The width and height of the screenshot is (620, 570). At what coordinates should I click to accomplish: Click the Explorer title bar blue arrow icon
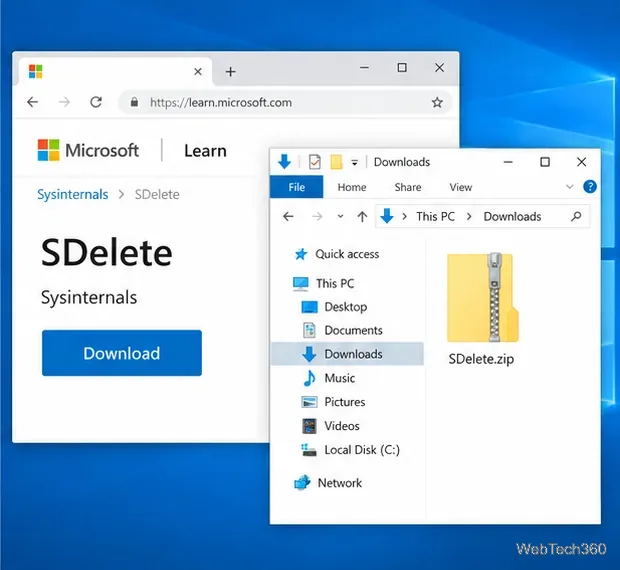(284, 162)
